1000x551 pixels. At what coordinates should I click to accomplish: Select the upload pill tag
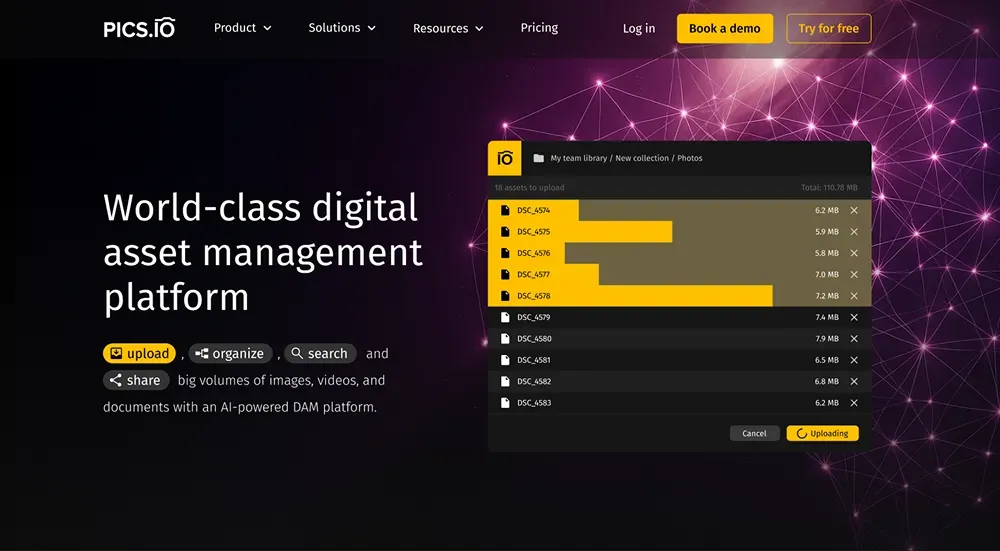tap(139, 353)
